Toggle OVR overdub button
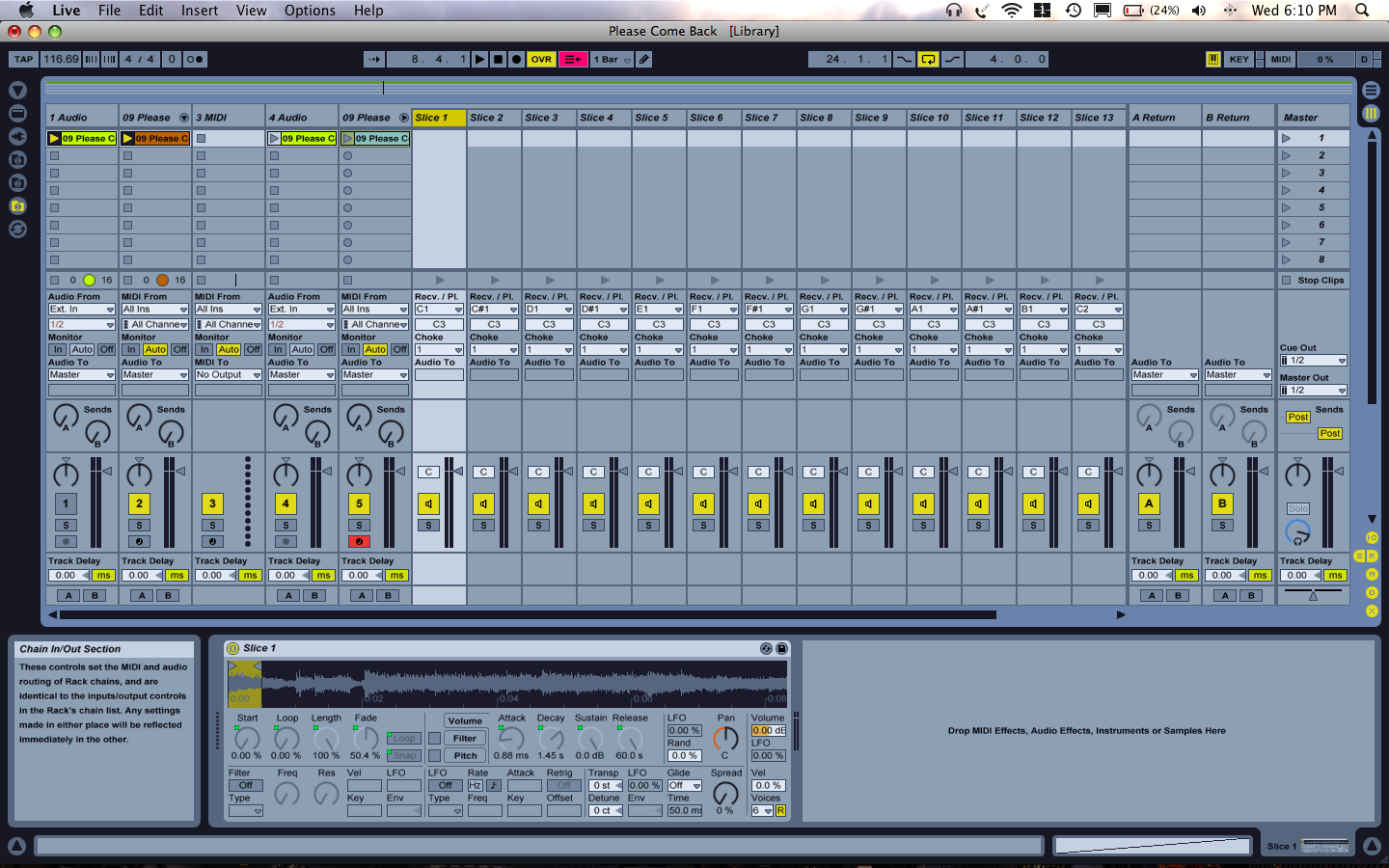The width and height of the screenshot is (1389, 868). [541, 59]
